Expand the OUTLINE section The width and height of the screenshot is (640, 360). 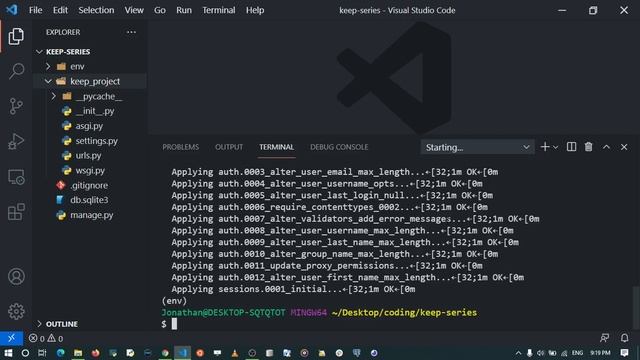[39, 324]
